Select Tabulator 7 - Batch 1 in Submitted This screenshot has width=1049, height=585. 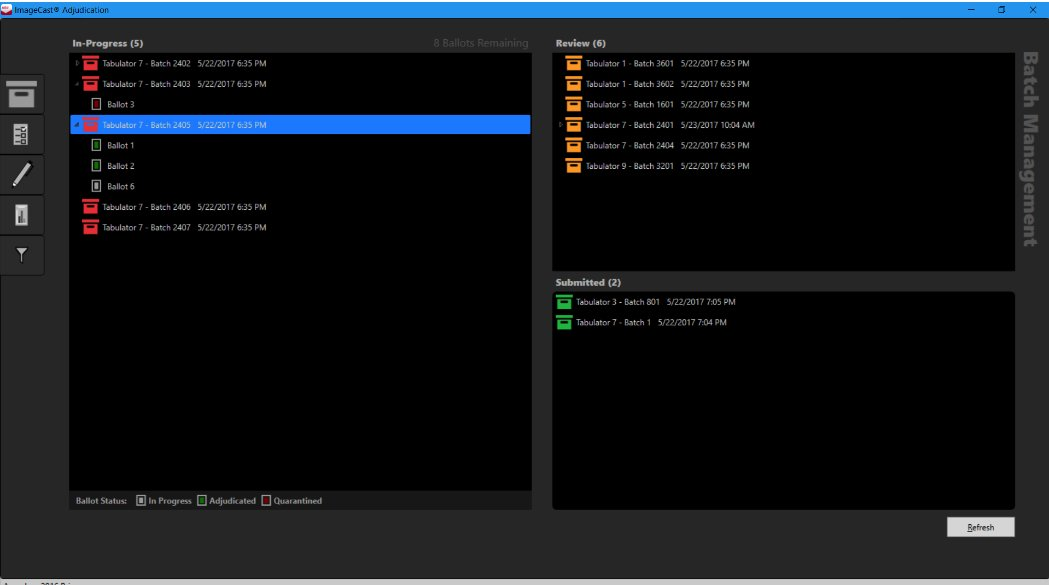651,323
